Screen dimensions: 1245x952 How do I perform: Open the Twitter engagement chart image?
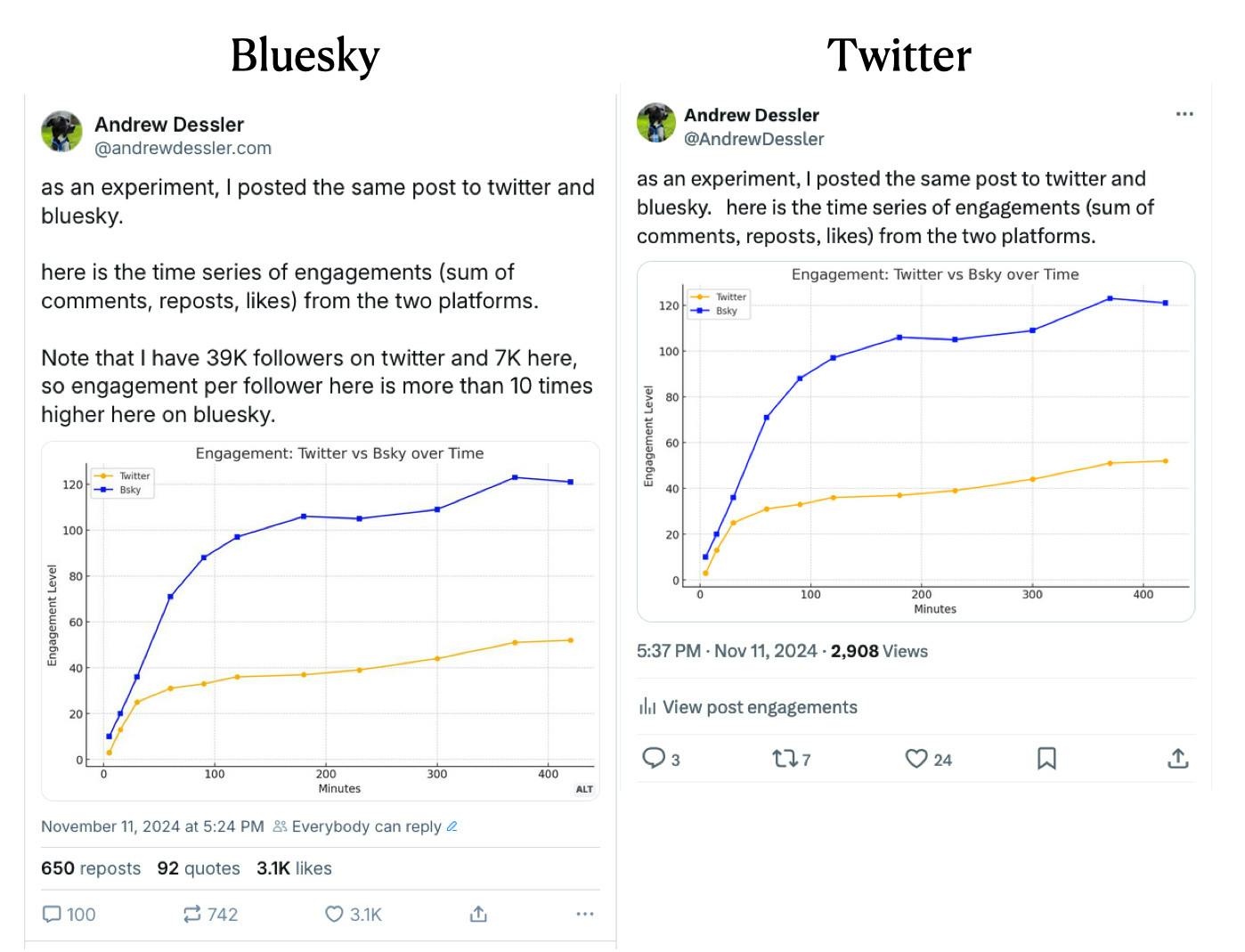[x=915, y=442]
